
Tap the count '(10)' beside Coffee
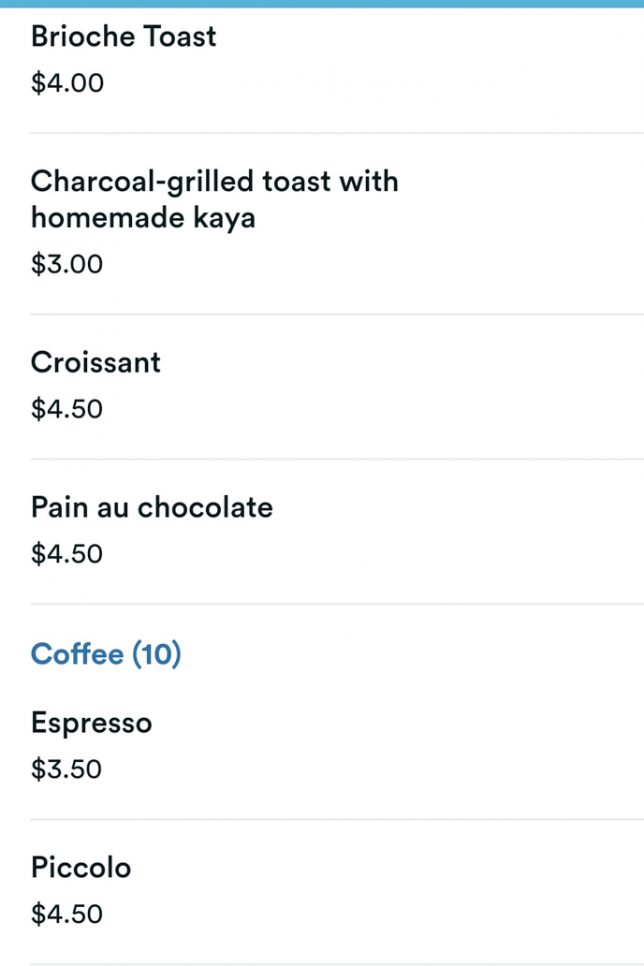pos(156,654)
